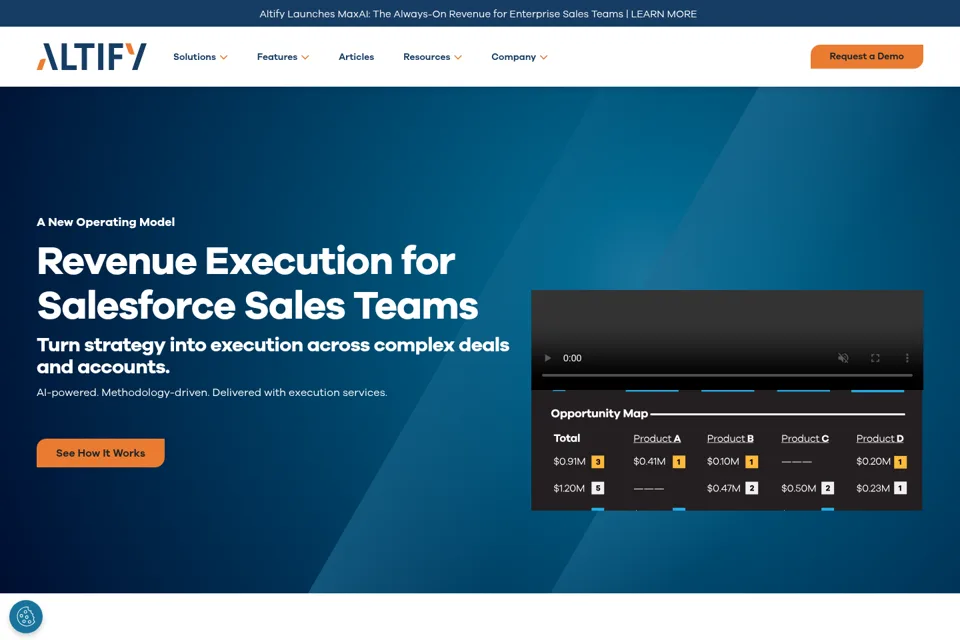Click 'A New Operating Model' text
Screen dimensions: 960x640
pos(105,222)
